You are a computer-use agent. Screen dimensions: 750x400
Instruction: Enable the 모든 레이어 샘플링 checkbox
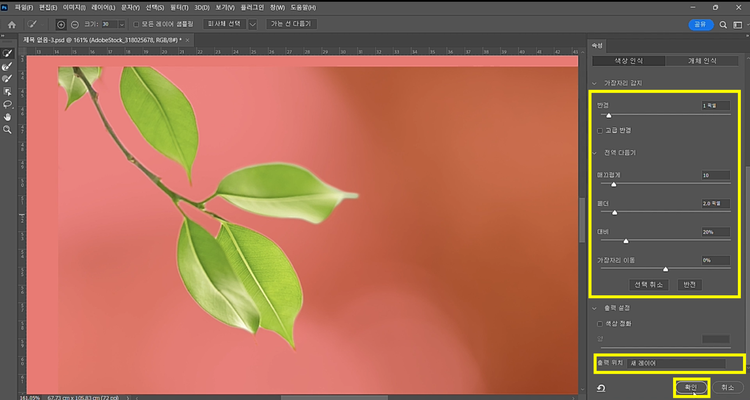pyautogui.click(x=135, y=24)
